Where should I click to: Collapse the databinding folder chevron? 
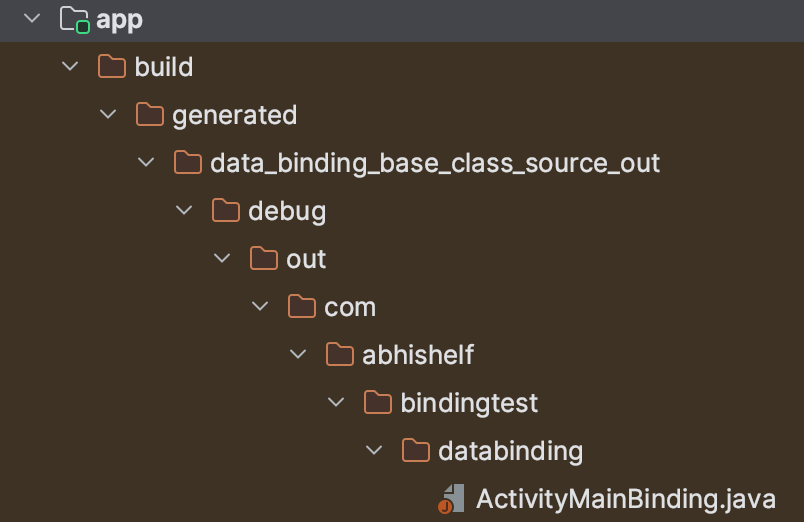pos(374,451)
